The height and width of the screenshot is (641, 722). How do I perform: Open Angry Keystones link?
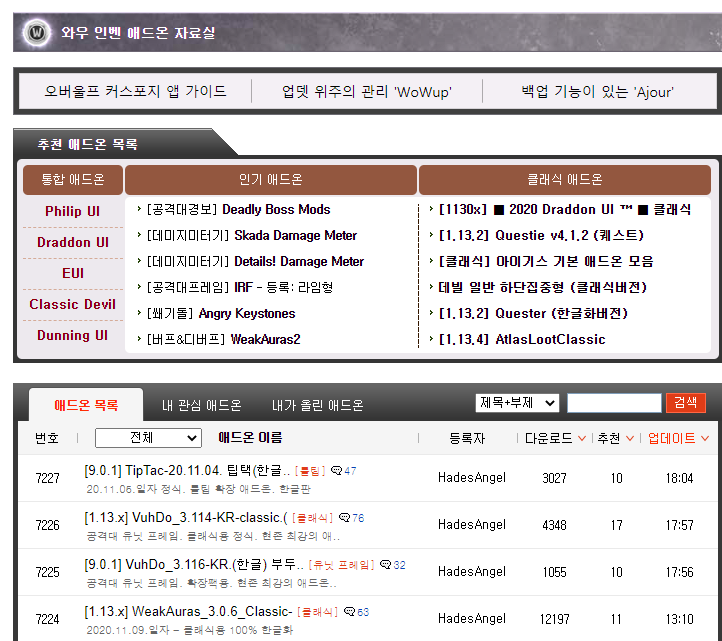[x=221, y=313]
